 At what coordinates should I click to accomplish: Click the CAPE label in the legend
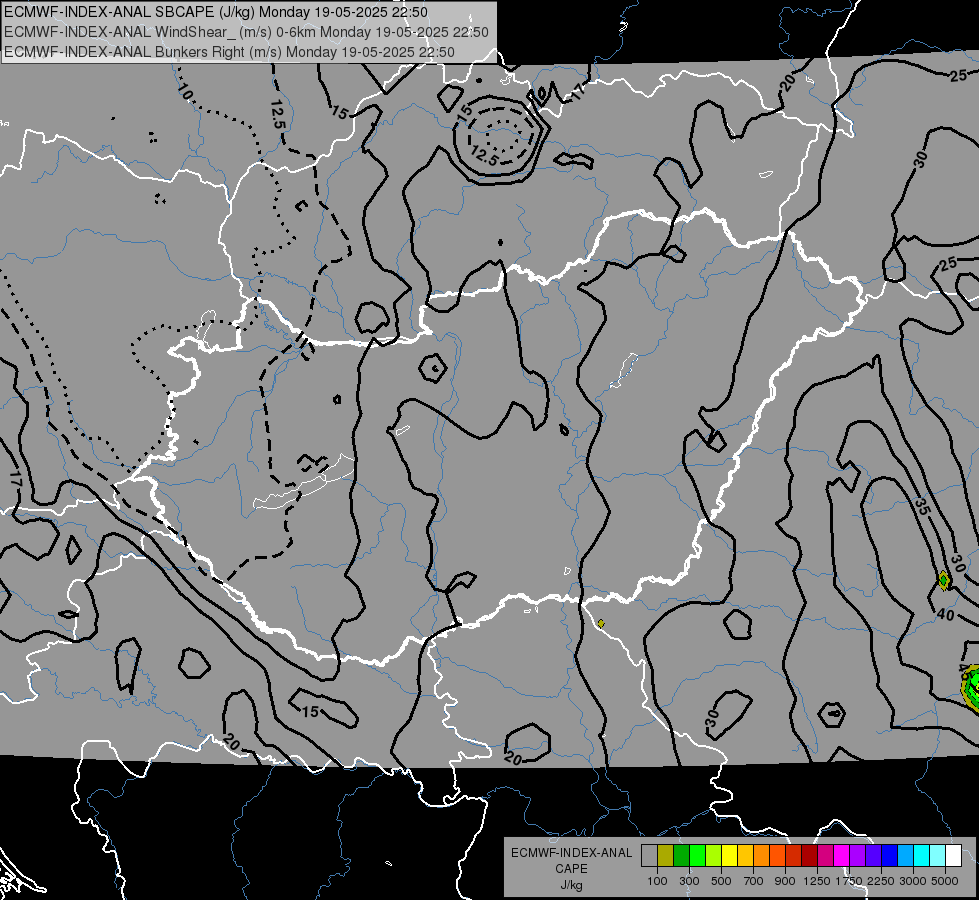[571, 869]
